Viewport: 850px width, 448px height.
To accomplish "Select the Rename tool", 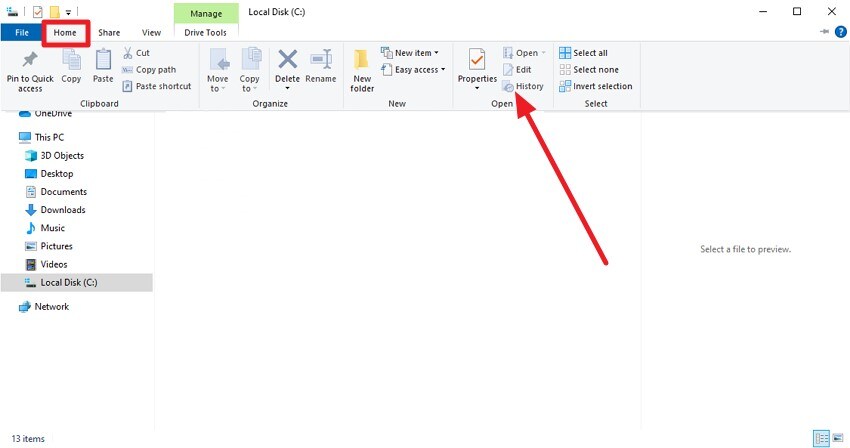I will [x=321, y=66].
